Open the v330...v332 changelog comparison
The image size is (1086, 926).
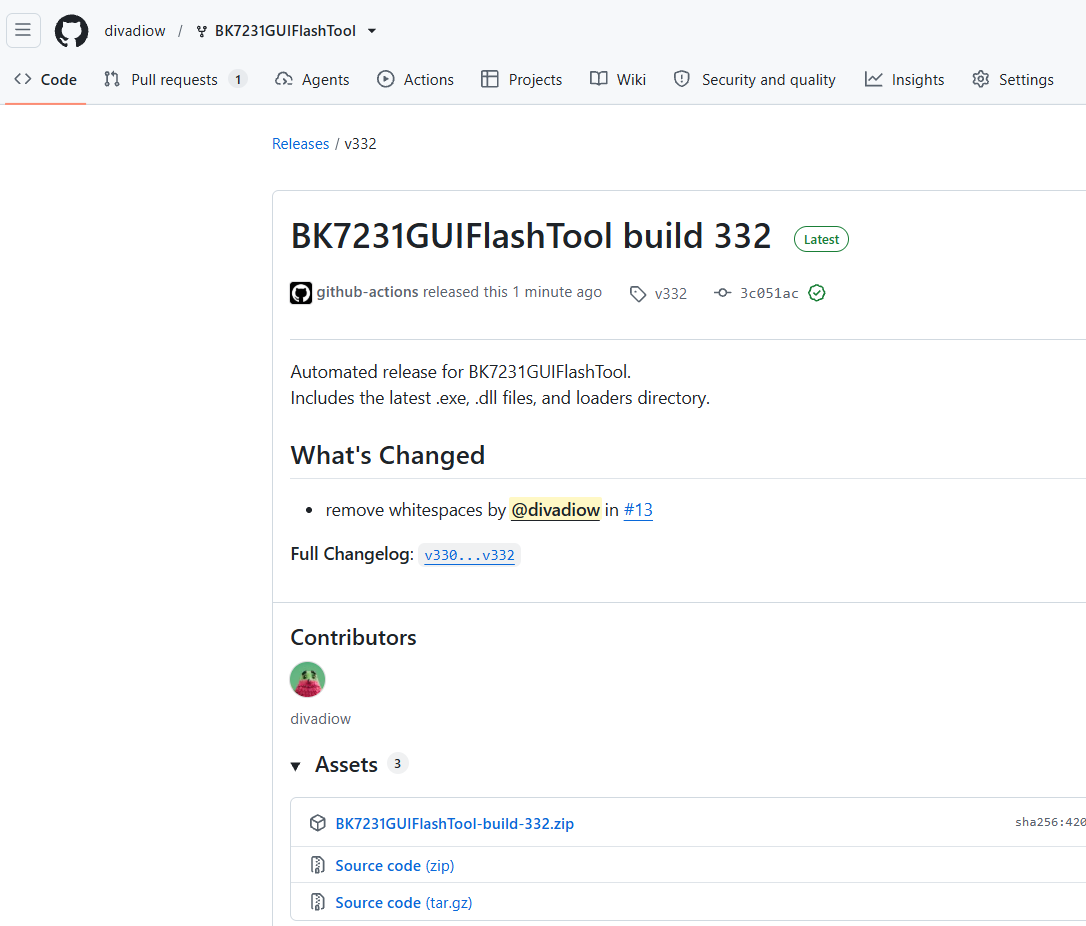[x=470, y=555]
